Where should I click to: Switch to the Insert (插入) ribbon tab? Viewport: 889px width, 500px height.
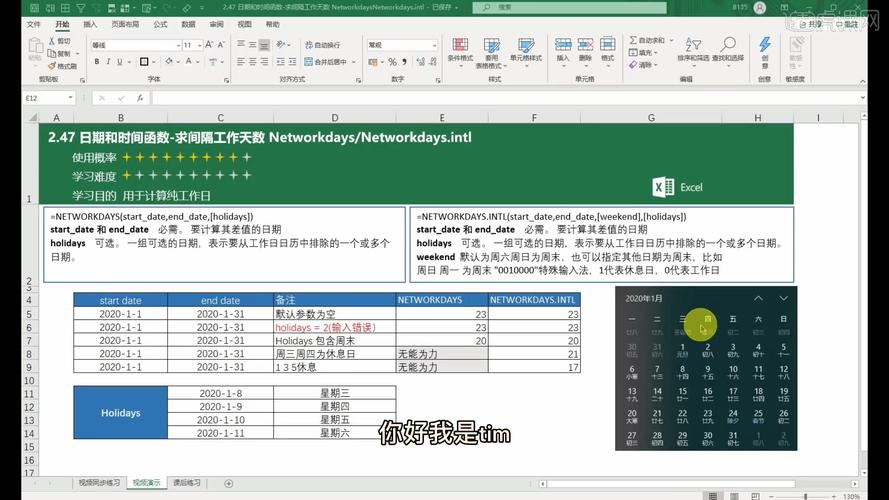pos(90,24)
